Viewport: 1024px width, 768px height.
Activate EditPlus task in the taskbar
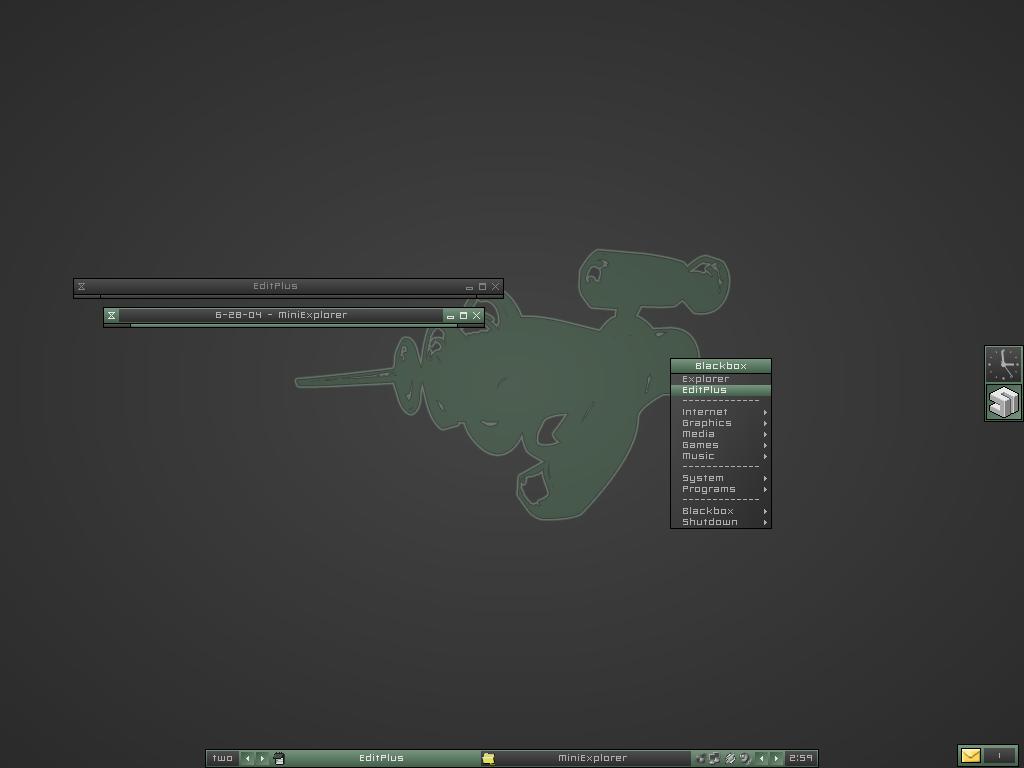381,758
